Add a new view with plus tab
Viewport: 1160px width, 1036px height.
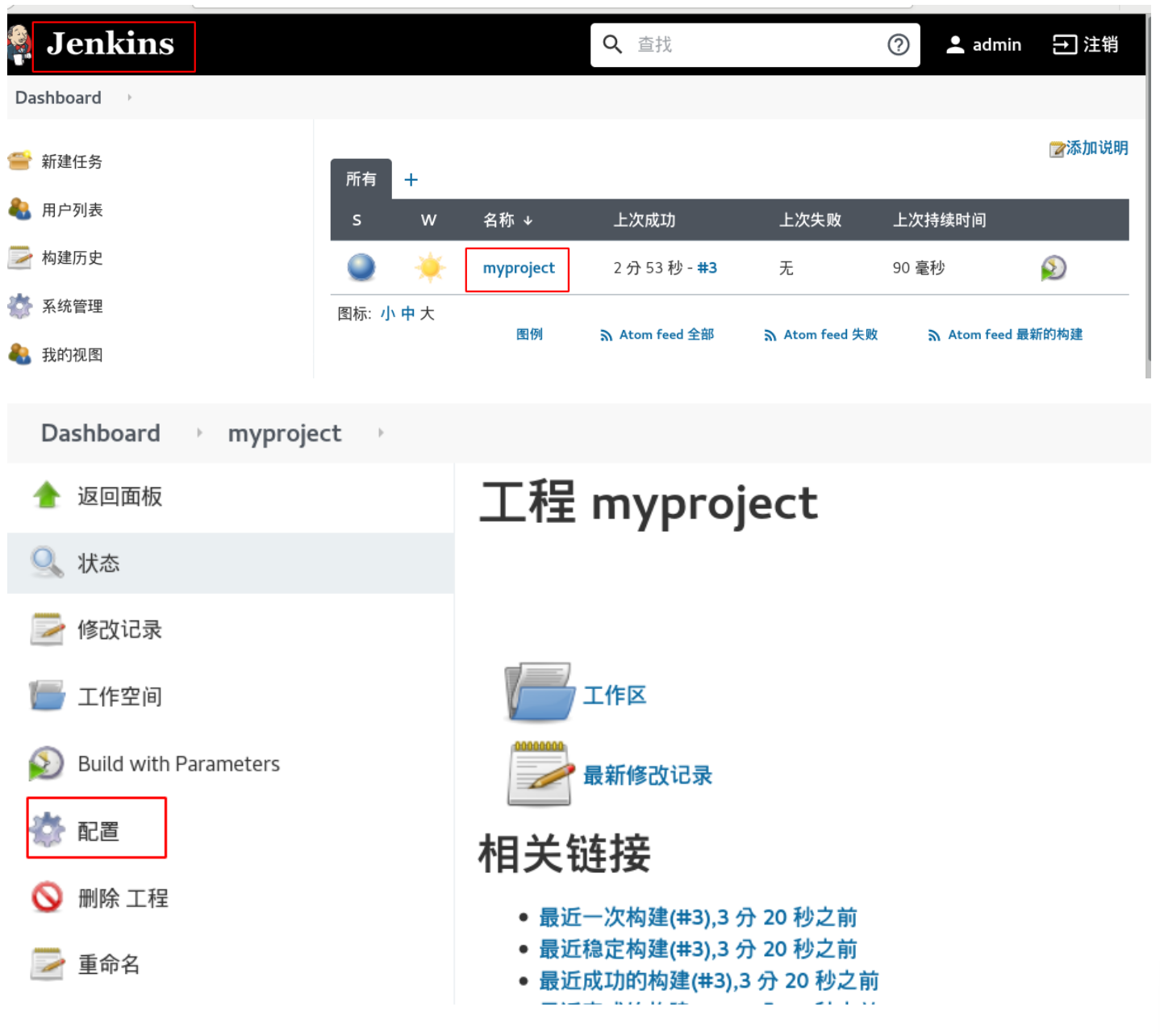pos(411,180)
